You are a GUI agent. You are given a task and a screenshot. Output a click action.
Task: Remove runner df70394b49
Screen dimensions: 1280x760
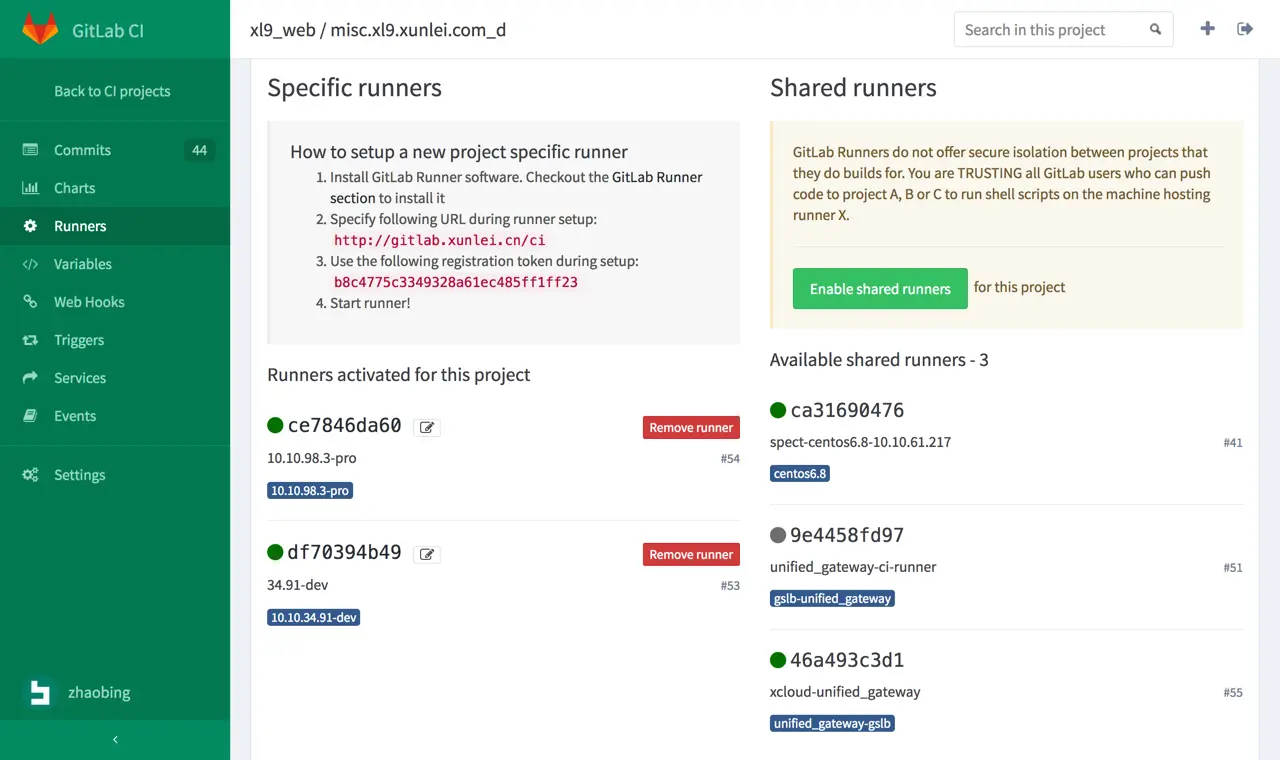691,555
